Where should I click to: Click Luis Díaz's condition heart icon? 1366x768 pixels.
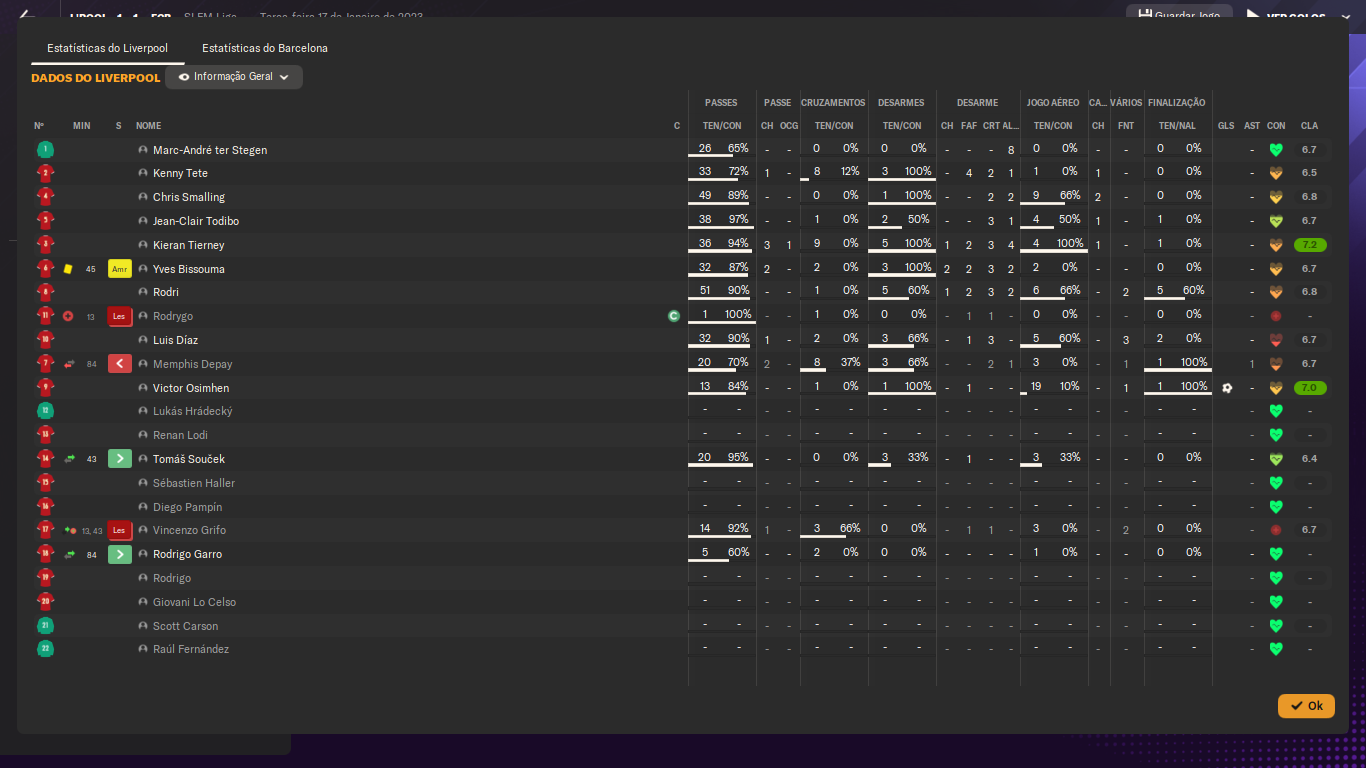coord(1276,340)
